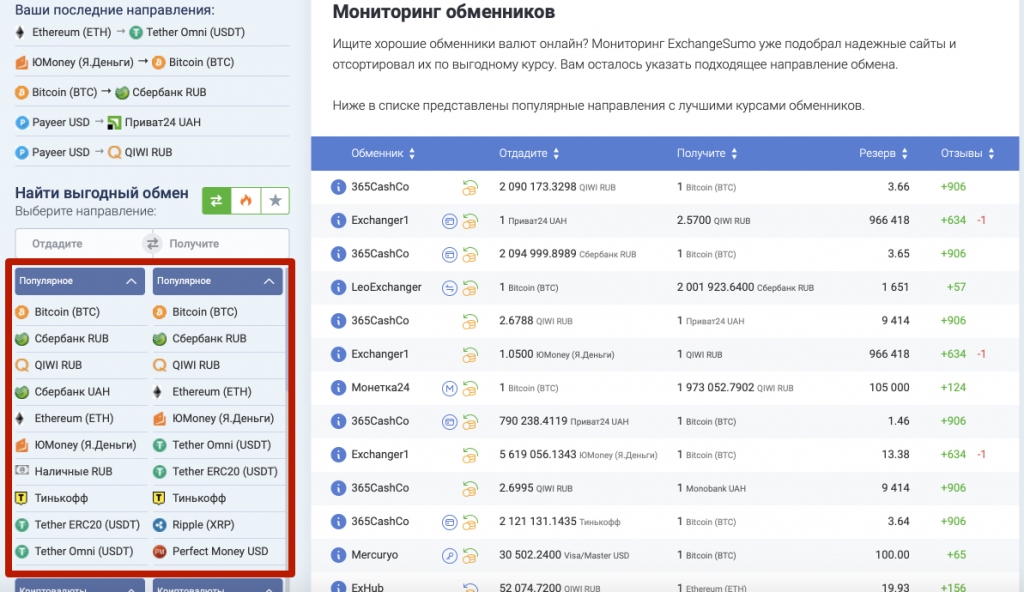Click the info icon in the 365CashCo 2 090 173.3298 row
The width and height of the screenshot is (1024, 592).
click(x=338, y=187)
